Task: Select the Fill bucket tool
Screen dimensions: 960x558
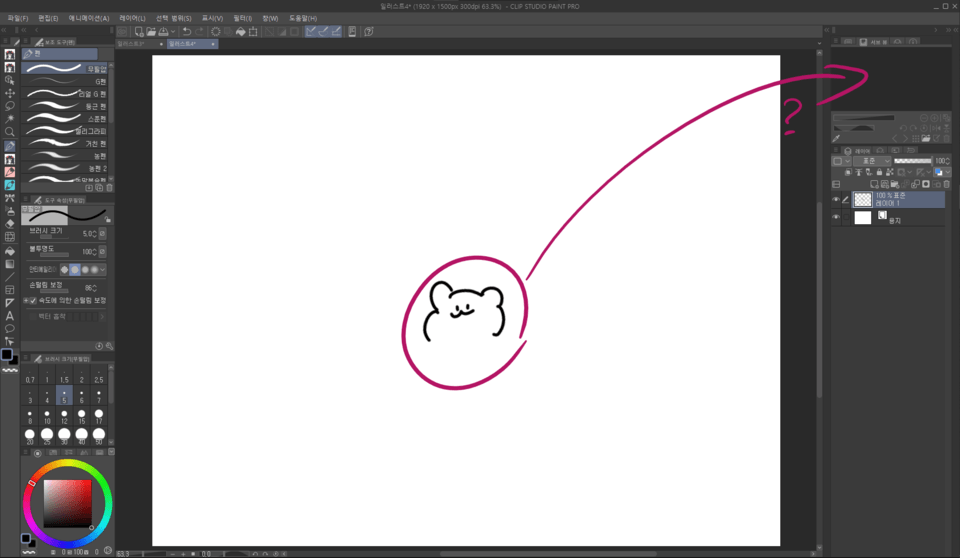Action: click(10, 251)
